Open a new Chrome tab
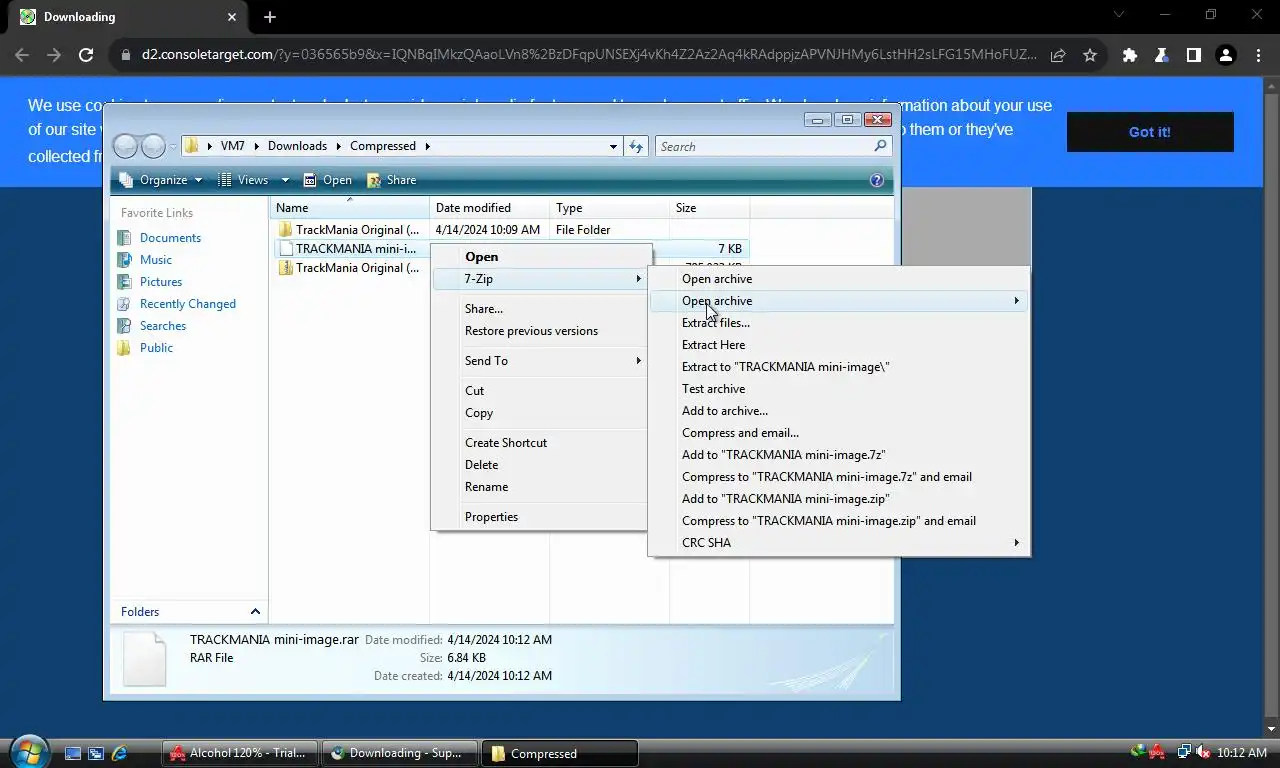This screenshot has width=1280, height=768. 270,17
